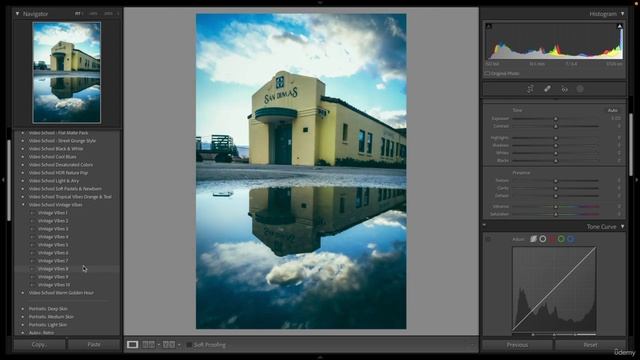Open Video School Soft Pastels & Newborn group

[65, 189]
